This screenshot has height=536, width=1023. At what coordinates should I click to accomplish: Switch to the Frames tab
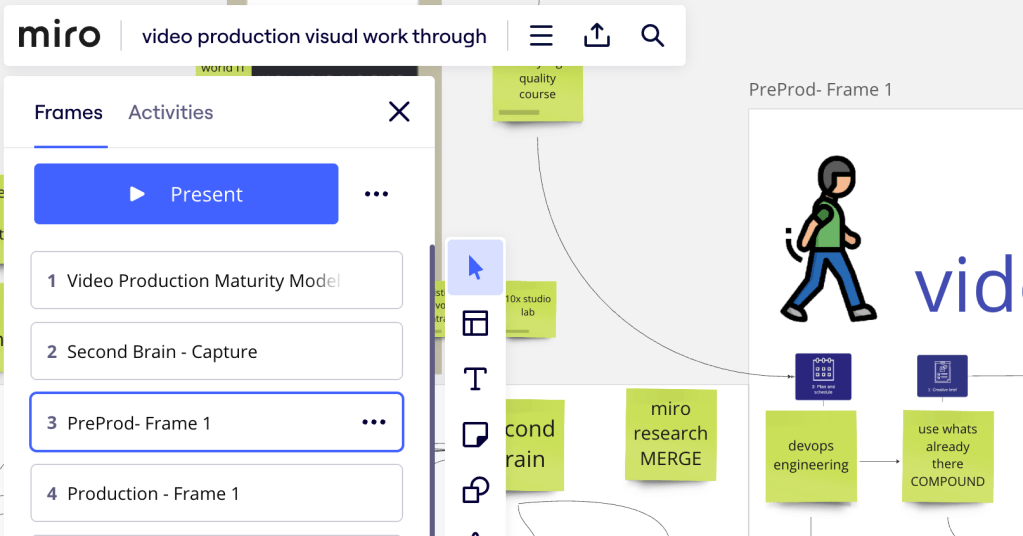click(x=69, y=112)
